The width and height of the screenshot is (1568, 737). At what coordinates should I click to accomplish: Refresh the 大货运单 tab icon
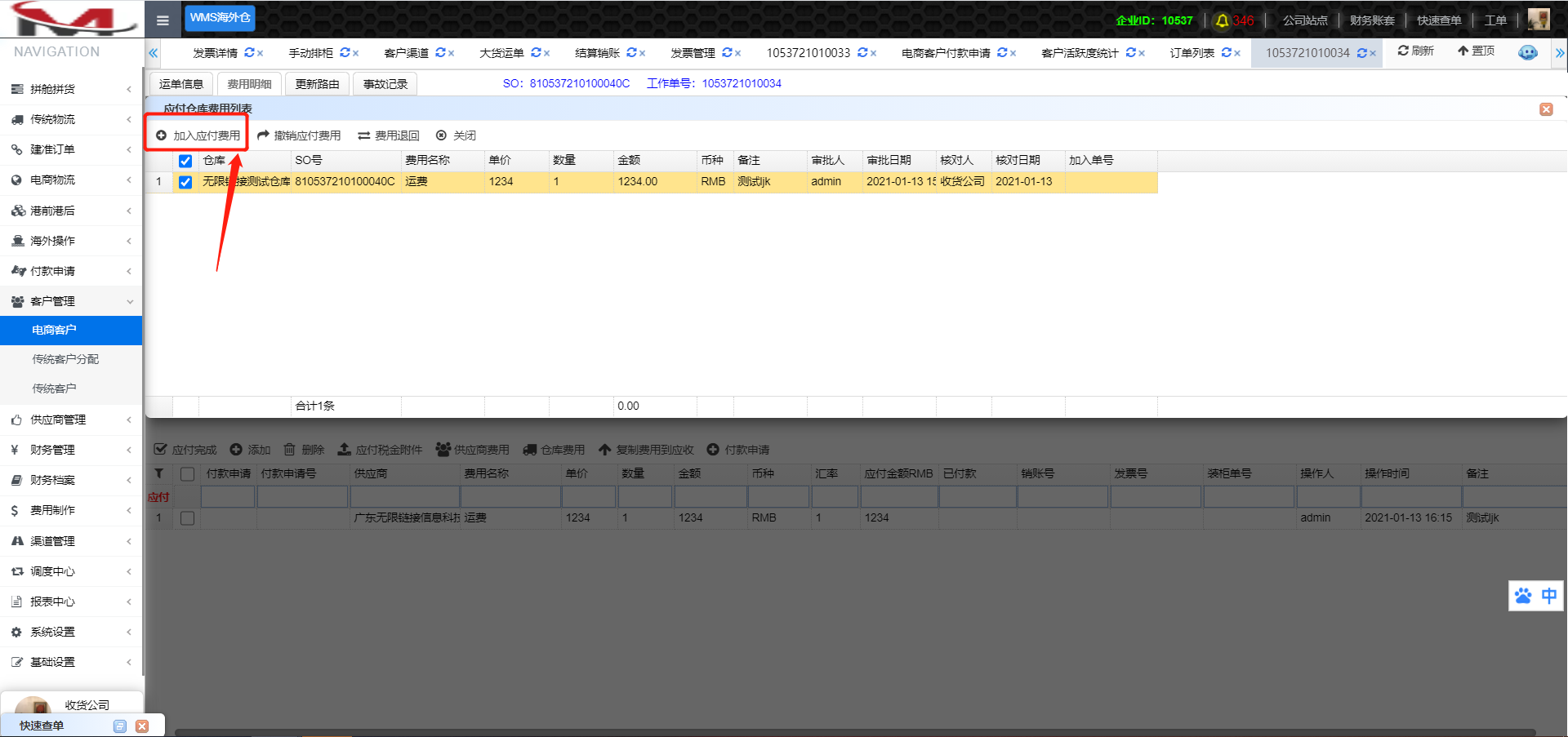tap(536, 52)
